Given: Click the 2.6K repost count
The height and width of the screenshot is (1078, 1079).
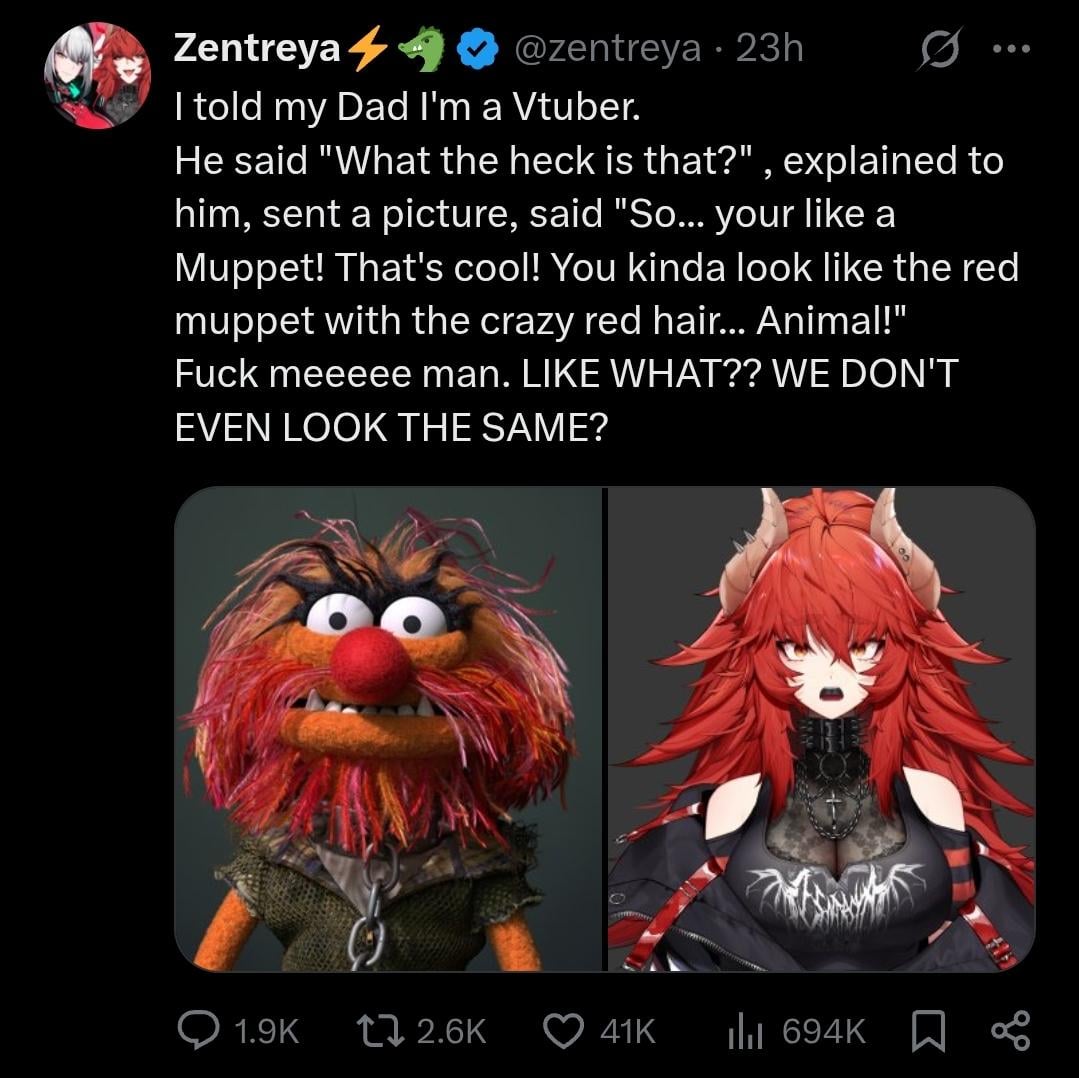Looking at the screenshot, I should [450, 1031].
